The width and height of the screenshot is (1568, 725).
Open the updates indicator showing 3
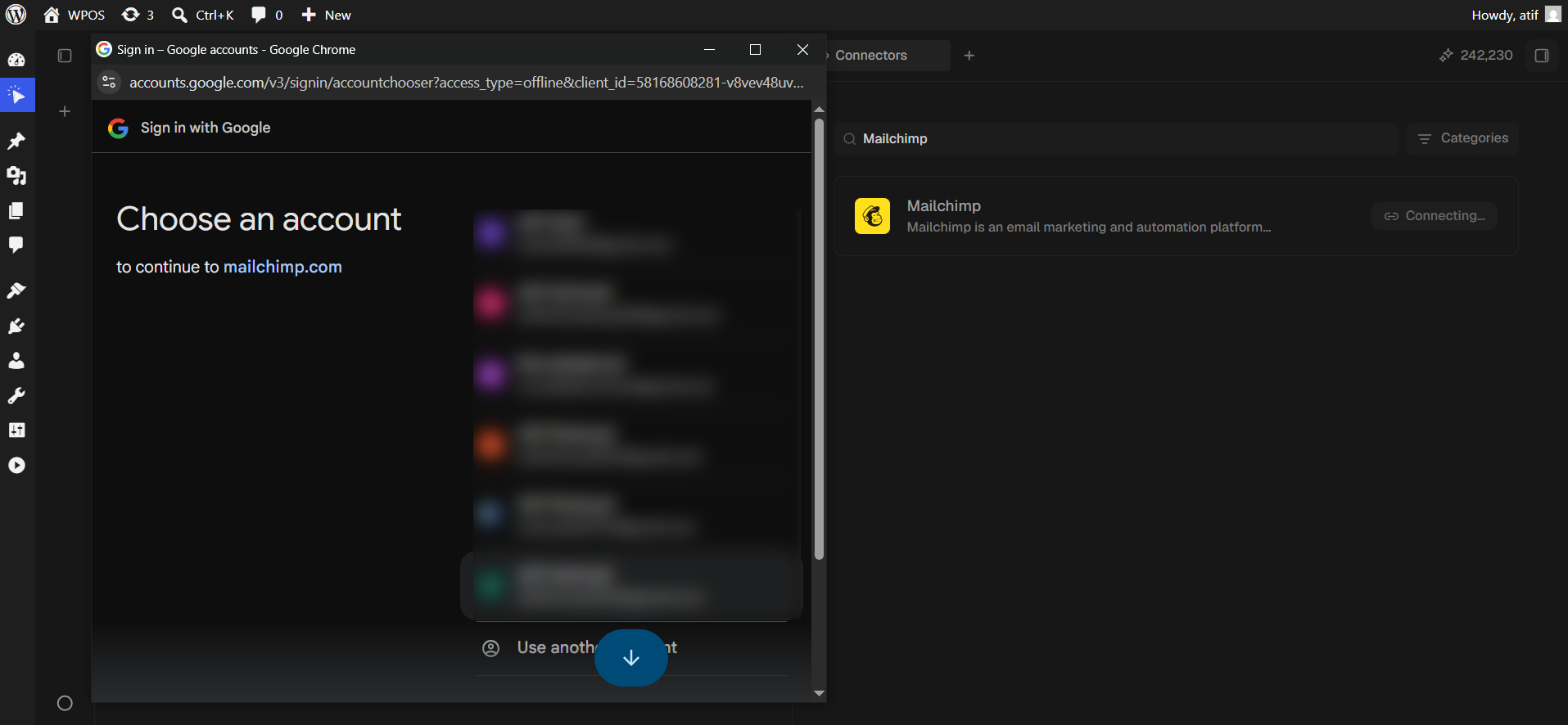(x=138, y=15)
